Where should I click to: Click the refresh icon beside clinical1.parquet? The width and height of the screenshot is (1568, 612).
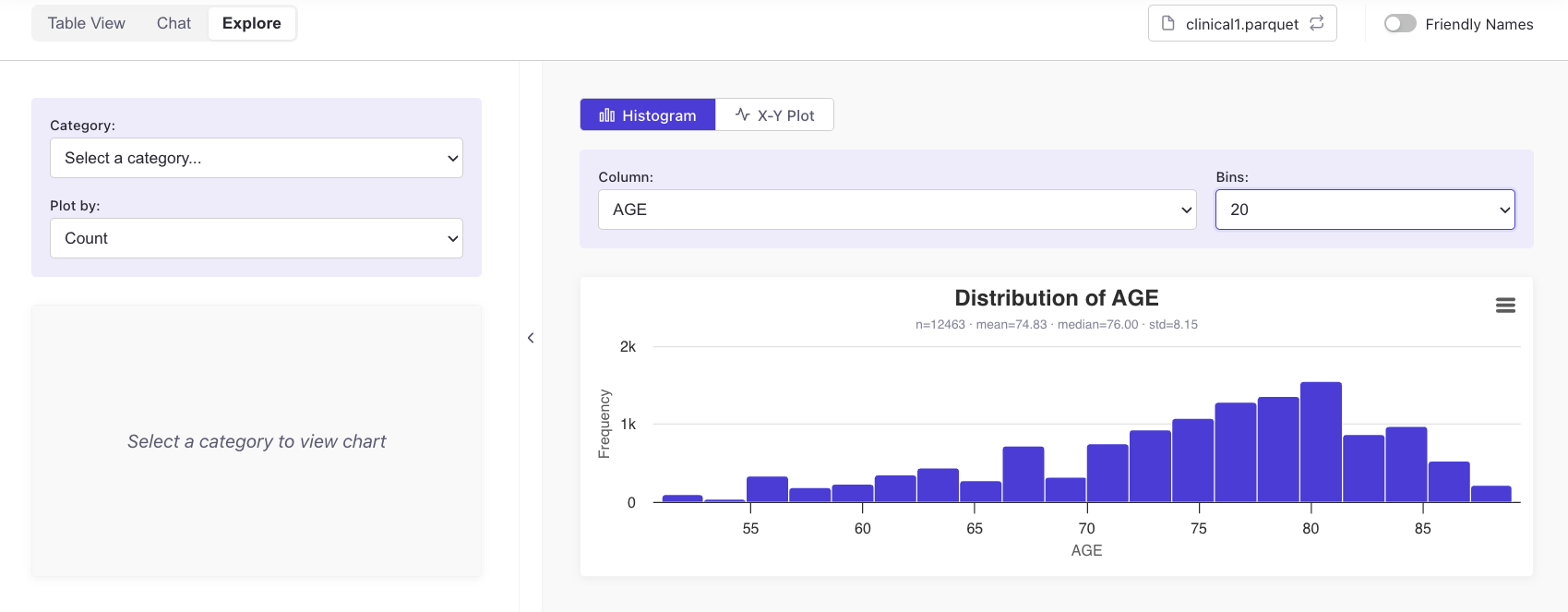point(1317,23)
